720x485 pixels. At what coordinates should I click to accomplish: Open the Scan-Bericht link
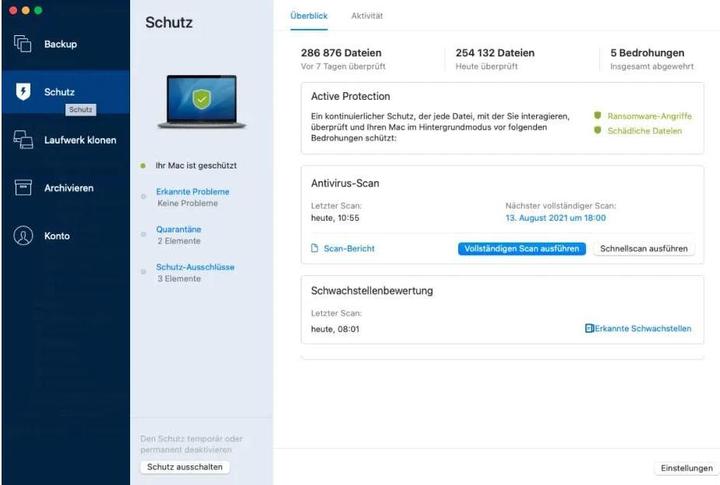(x=349, y=248)
